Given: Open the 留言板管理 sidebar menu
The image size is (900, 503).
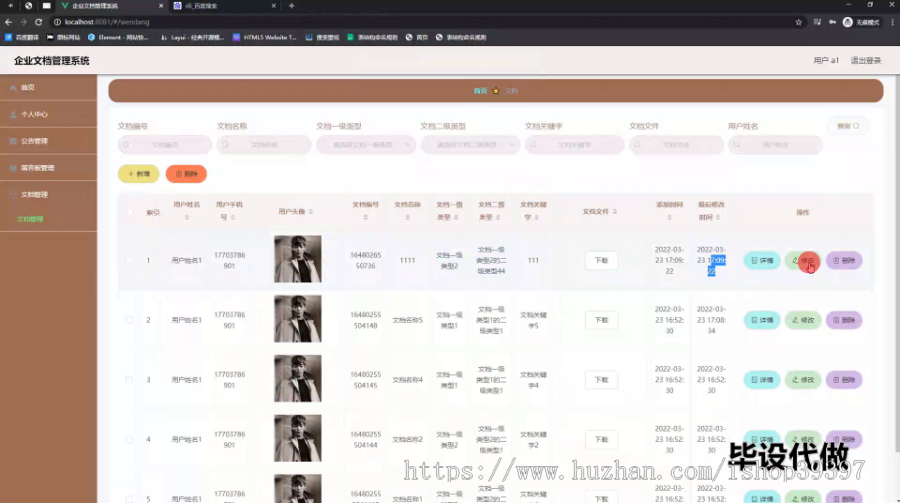Looking at the screenshot, I should coord(48,168).
